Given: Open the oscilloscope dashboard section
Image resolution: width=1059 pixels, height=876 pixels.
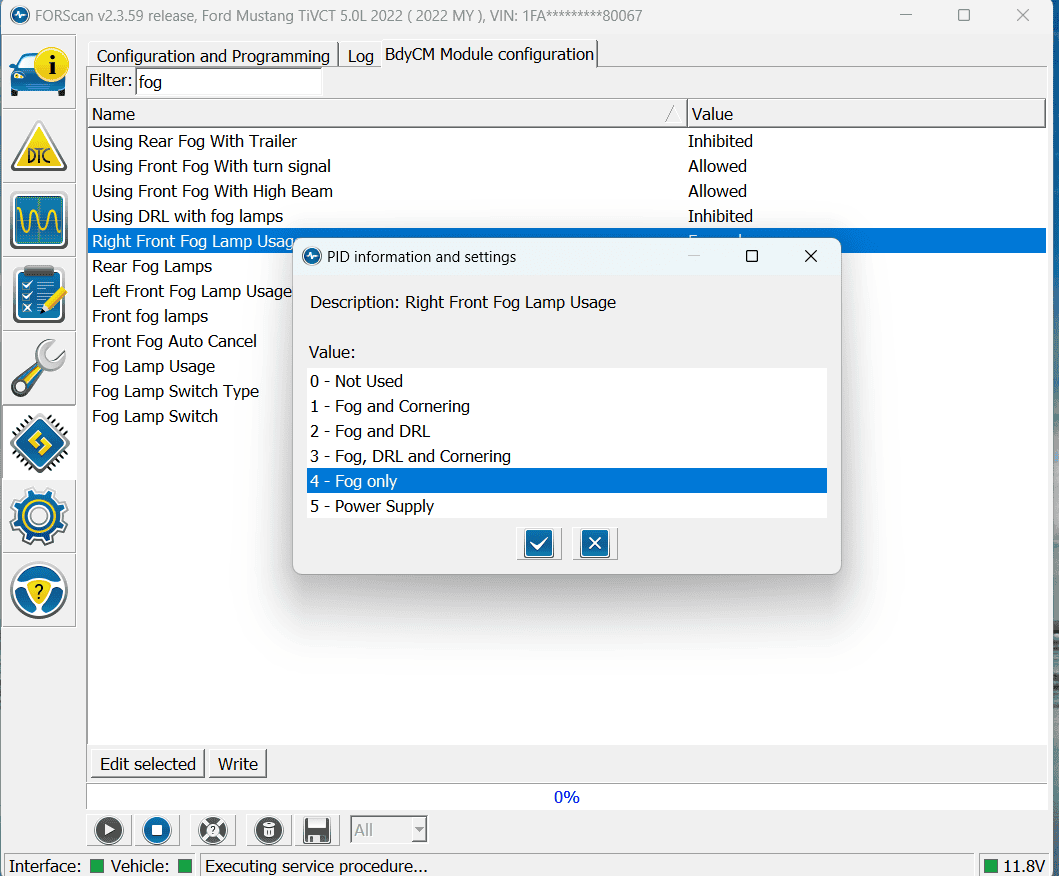Looking at the screenshot, I should coord(39,220).
